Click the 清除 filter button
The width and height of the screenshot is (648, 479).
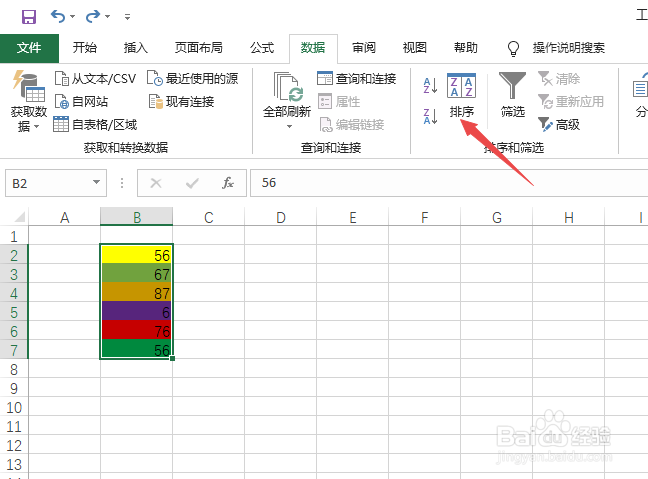559,79
